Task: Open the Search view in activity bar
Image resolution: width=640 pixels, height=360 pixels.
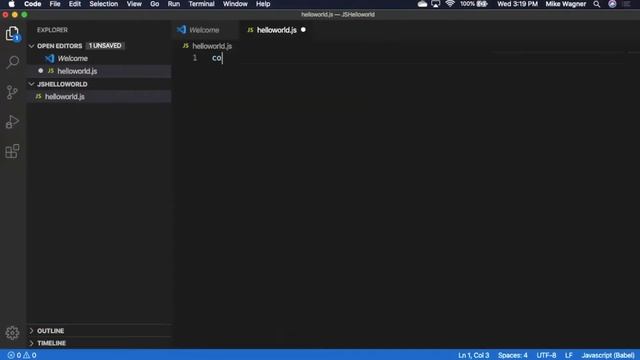Action: pos(12,62)
